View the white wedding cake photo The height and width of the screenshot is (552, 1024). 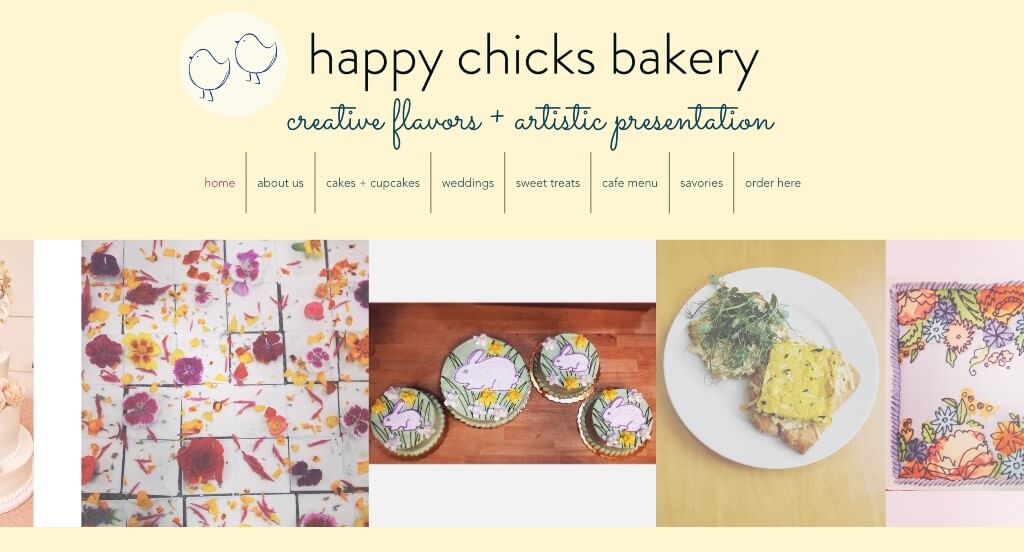pyautogui.click(x=16, y=383)
